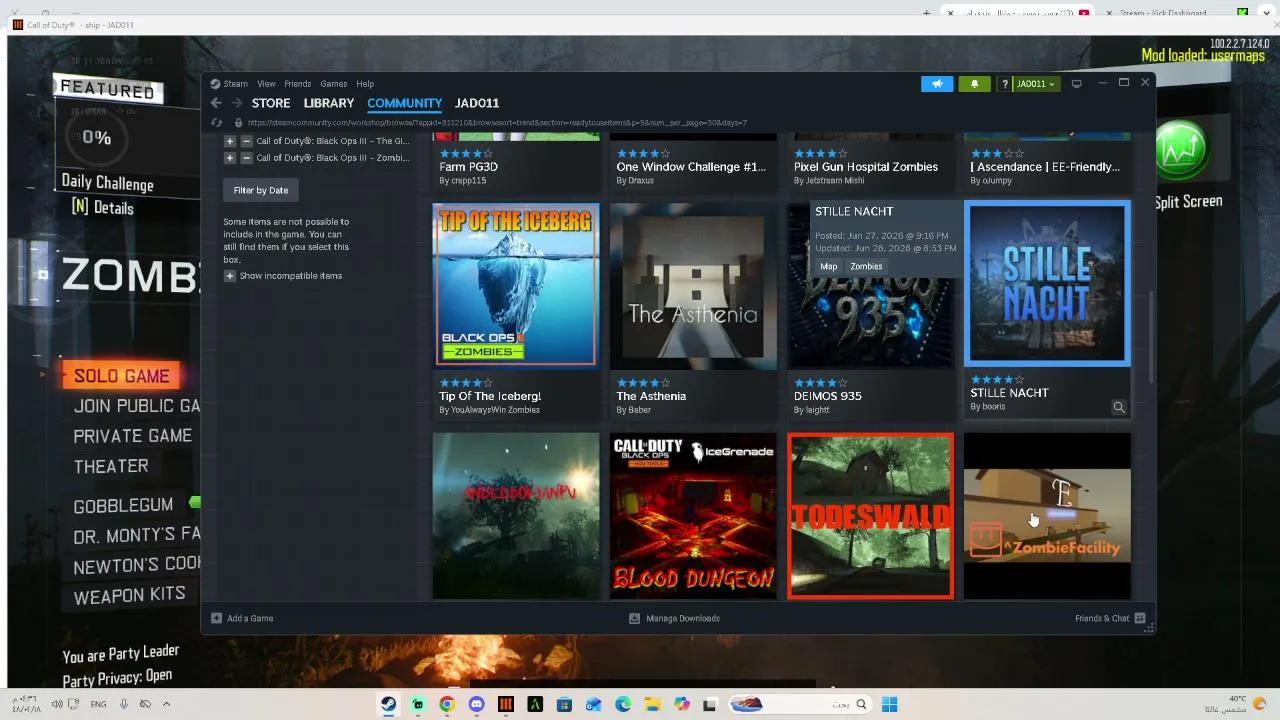Open WEAPON KITS in the game menu
The image size is (1280, 720).
[129, 594]
